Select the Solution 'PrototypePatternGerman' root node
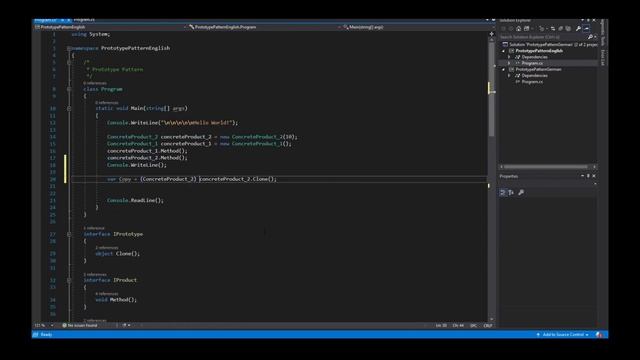 [550, 44]
